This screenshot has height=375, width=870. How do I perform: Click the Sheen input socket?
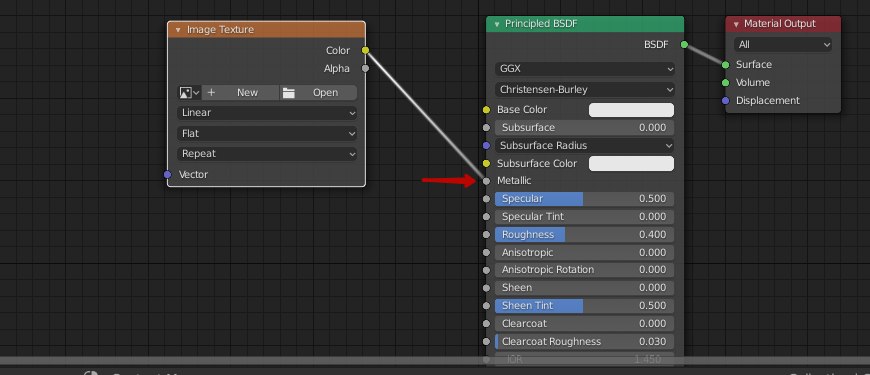pos(487,288)
